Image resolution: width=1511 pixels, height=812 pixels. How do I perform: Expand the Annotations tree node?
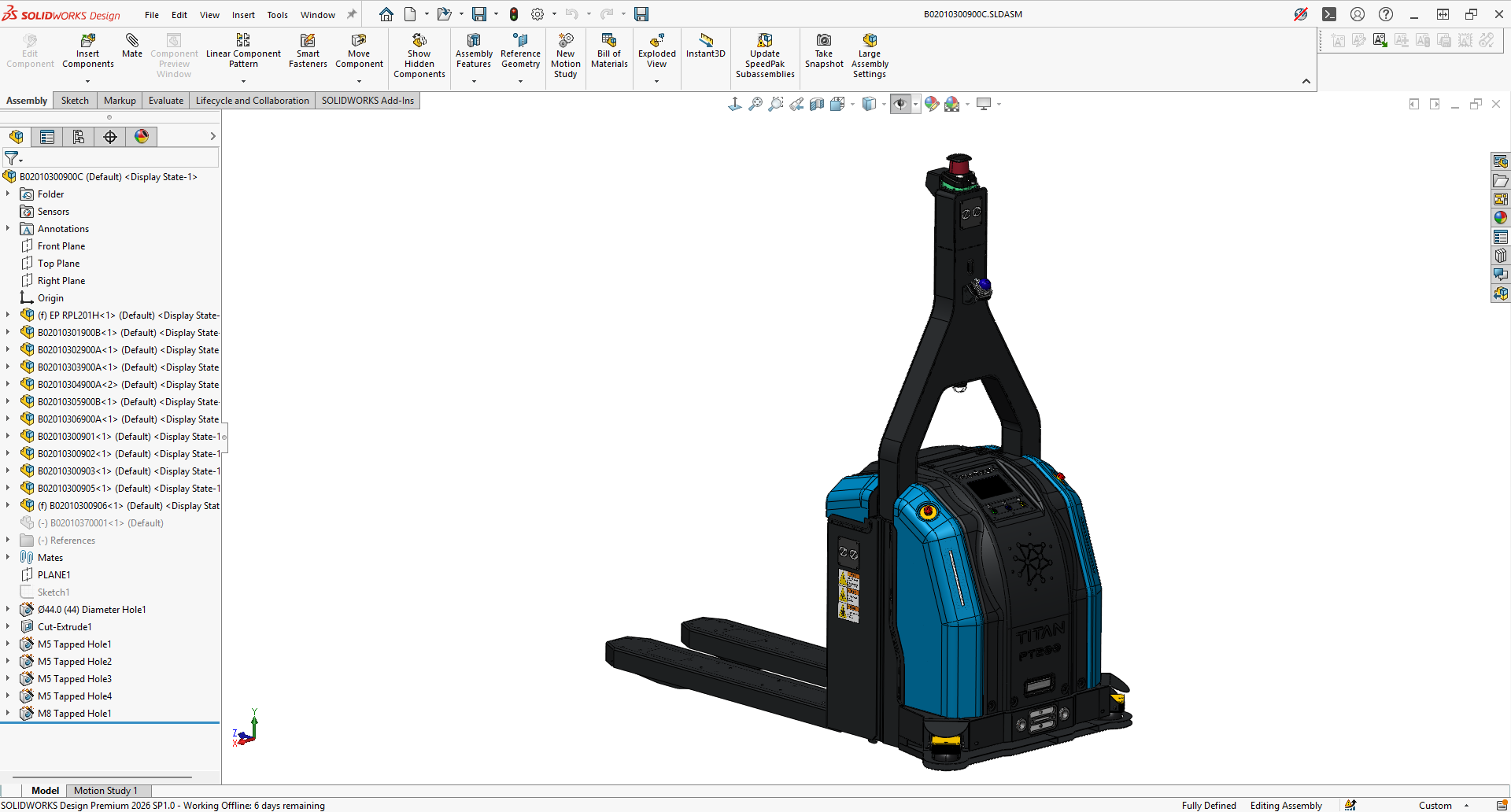[8, 228]
